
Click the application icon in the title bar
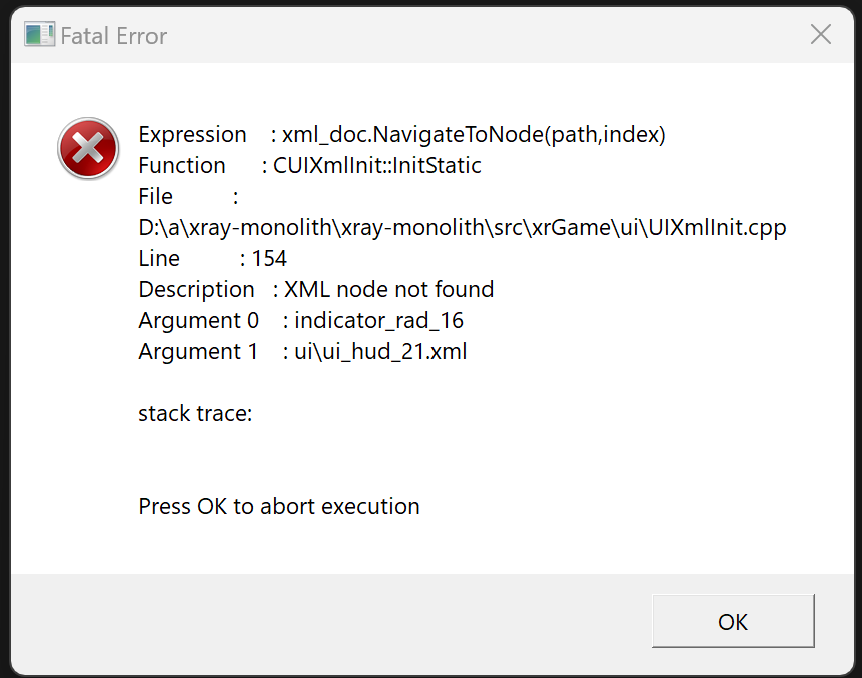[x=40, y=35]
